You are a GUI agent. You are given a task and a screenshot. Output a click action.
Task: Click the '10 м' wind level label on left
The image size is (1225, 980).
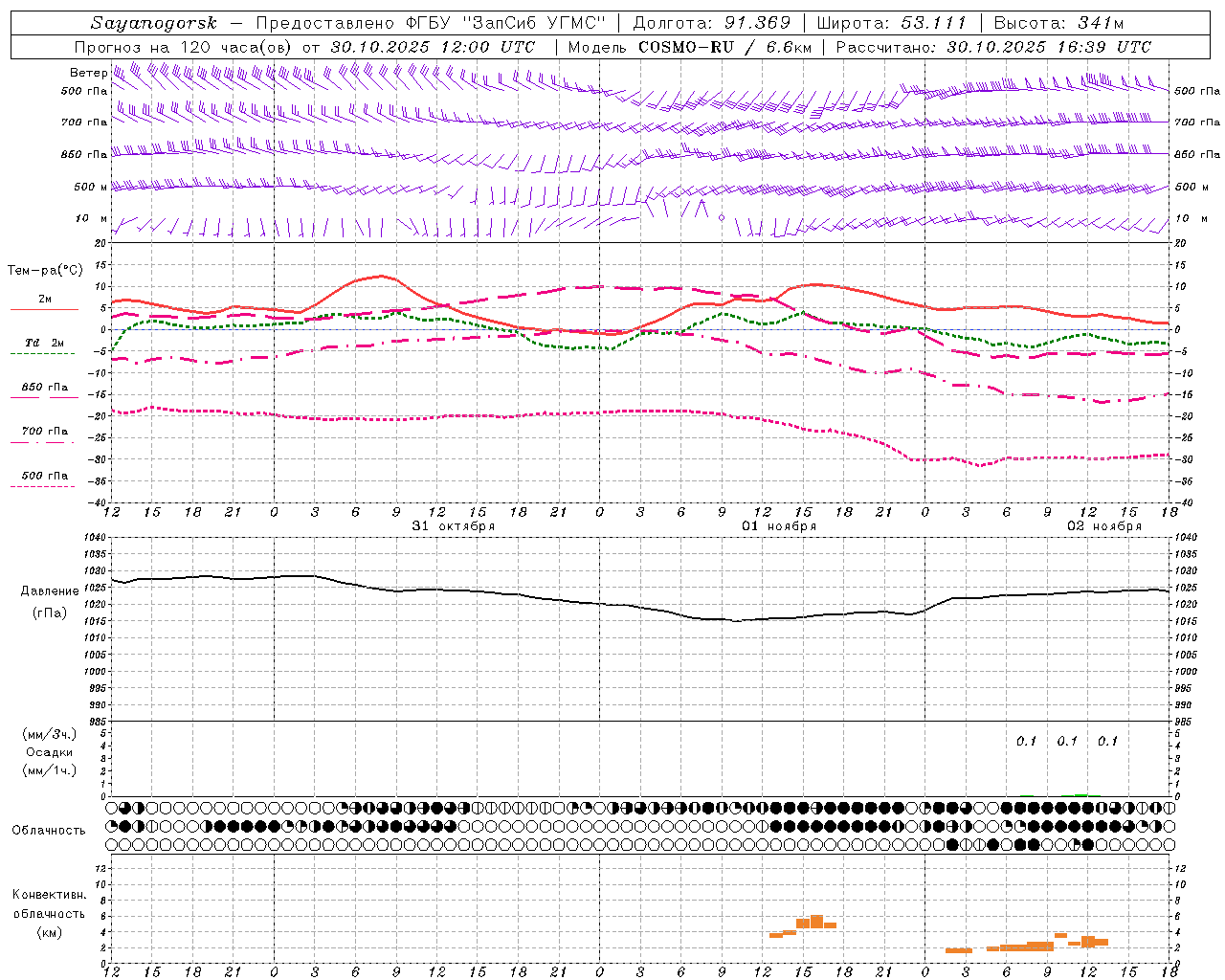[91, 219]
